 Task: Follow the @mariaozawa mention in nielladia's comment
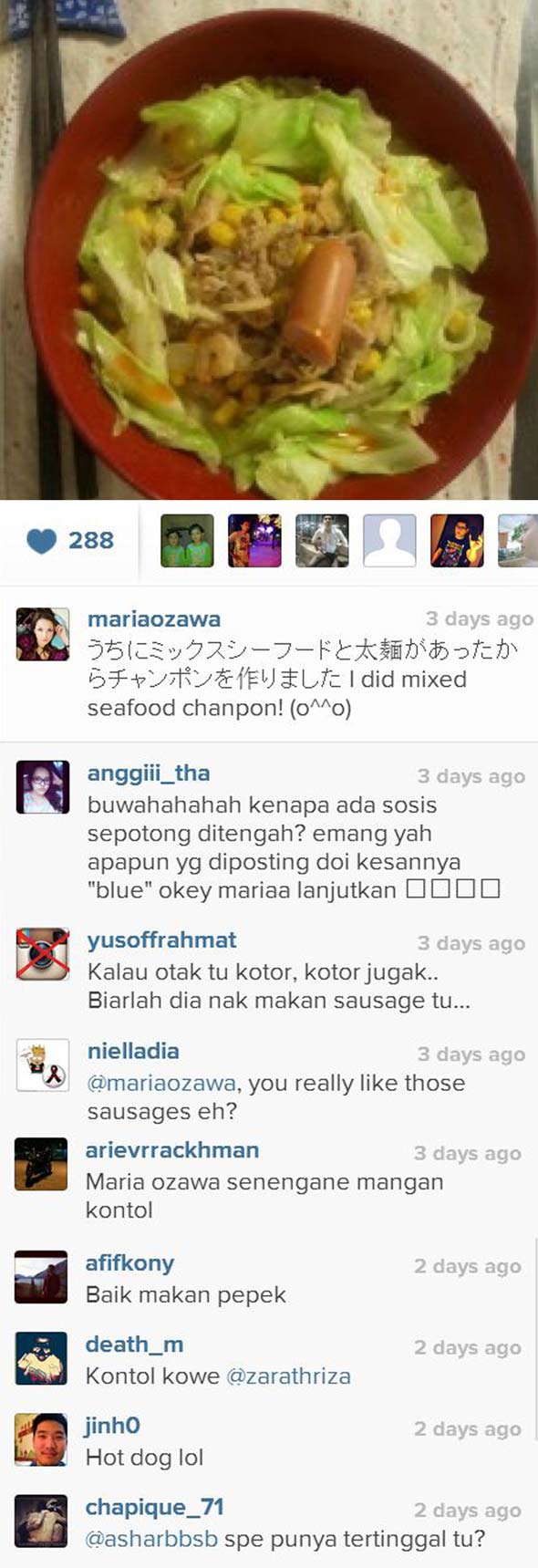tap(161, 1084)
